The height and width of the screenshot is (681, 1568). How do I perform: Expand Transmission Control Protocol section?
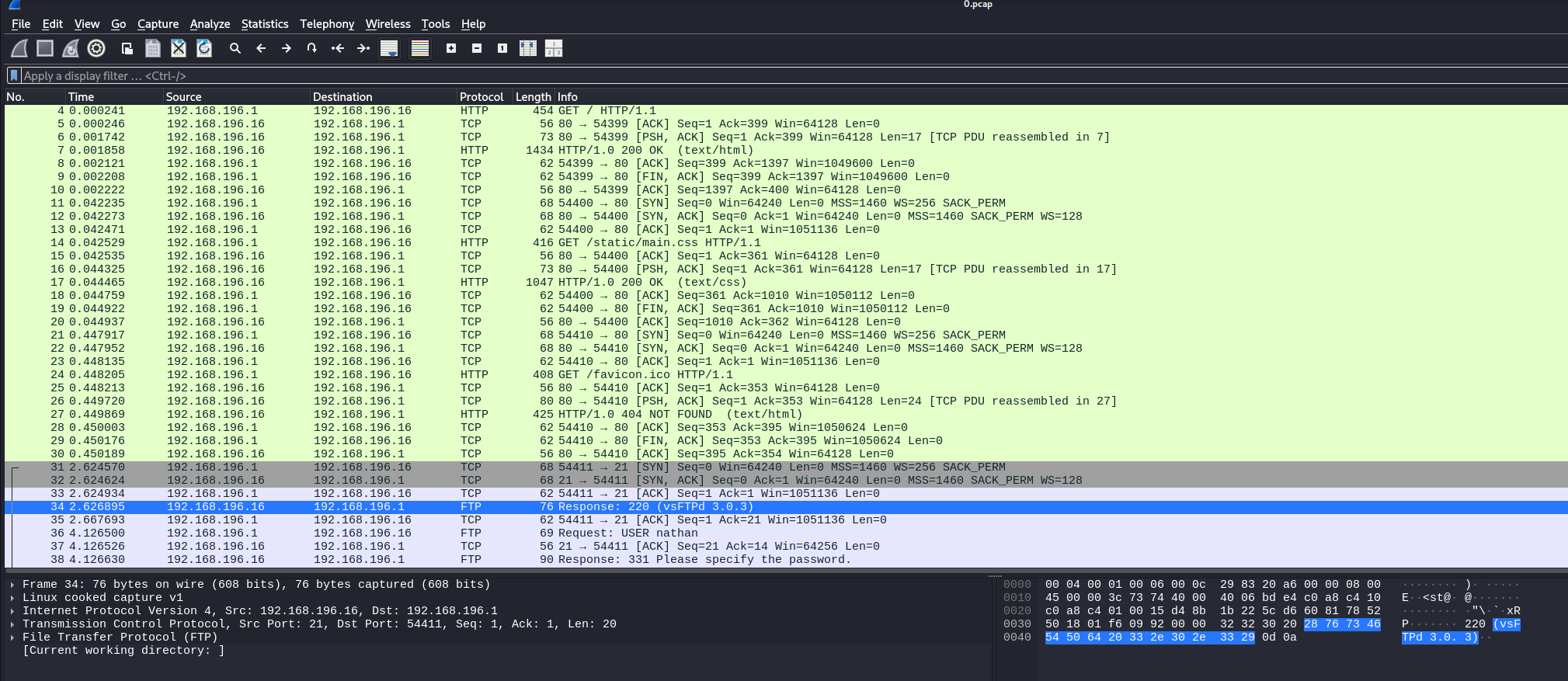12,624
